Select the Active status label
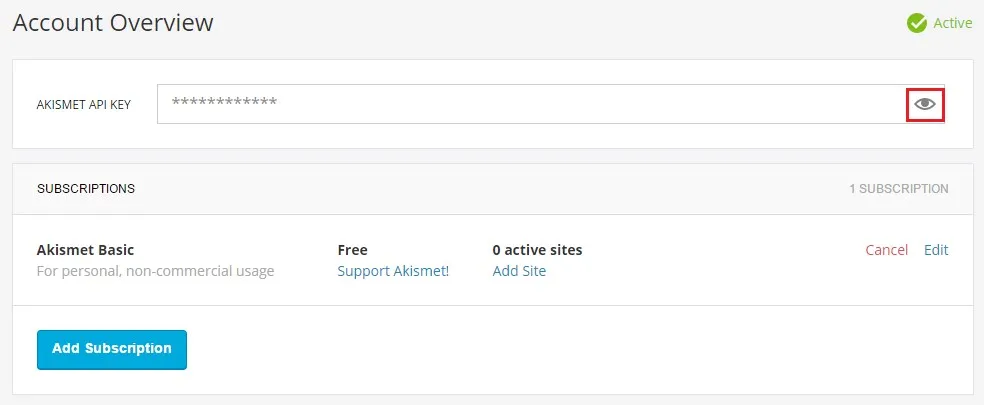The image size is (984, 405). [952, 23]
